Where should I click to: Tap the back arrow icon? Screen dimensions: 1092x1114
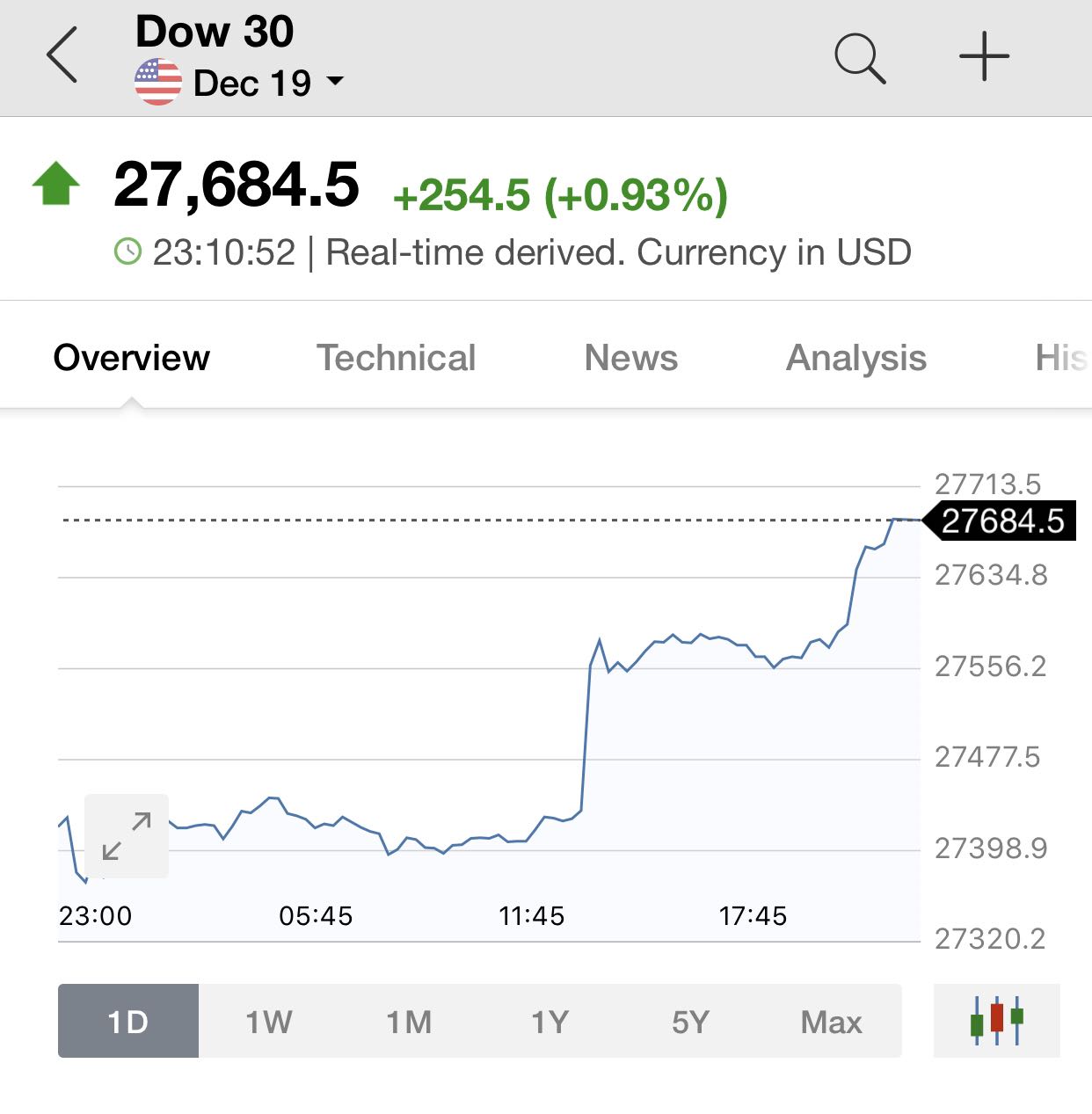[x=62, y=55]
